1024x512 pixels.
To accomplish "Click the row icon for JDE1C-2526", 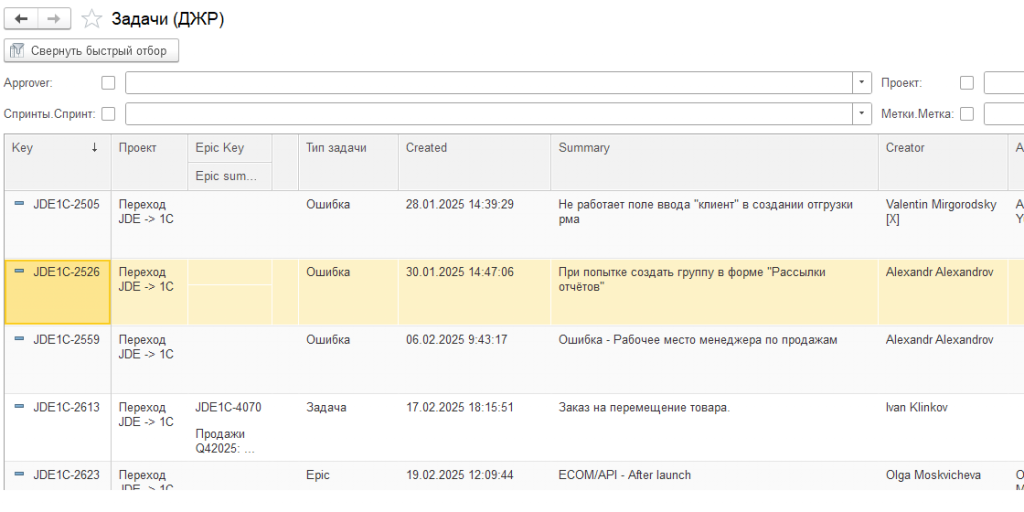I will coord(19,271).
